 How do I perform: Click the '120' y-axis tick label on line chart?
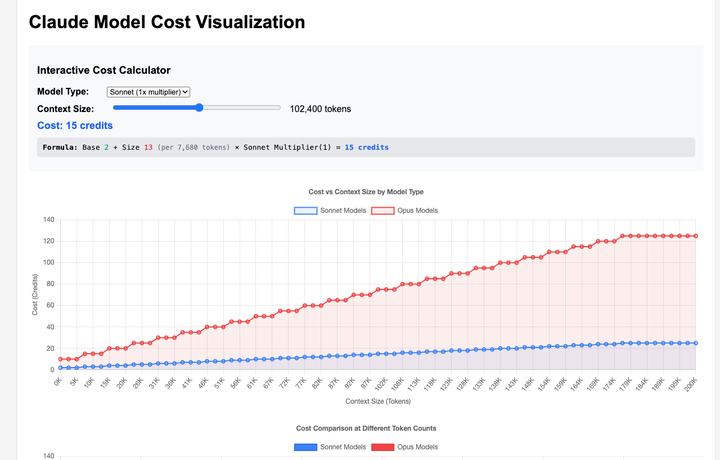[x=49, y=241]
